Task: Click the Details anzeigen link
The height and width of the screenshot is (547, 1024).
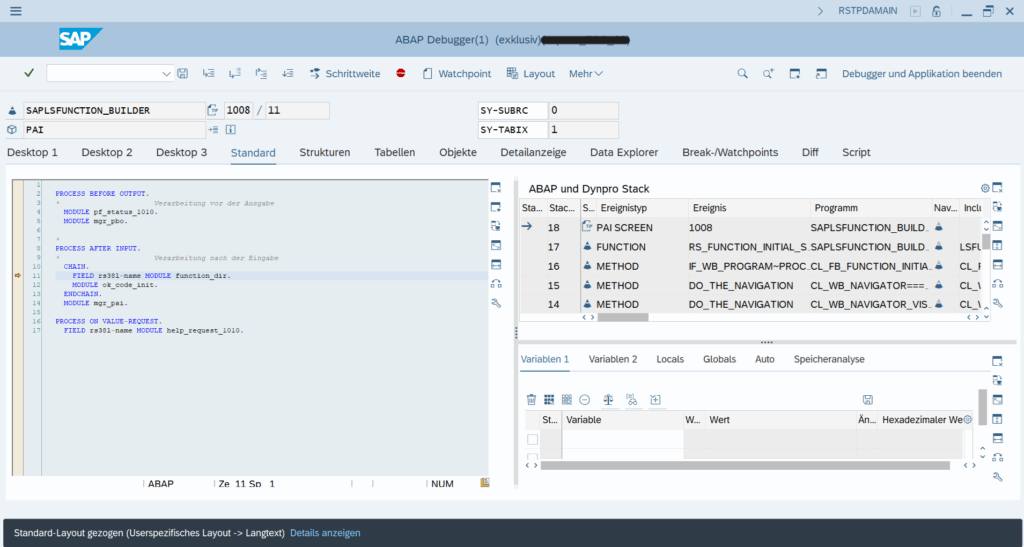Action: [x=325, y=533]
